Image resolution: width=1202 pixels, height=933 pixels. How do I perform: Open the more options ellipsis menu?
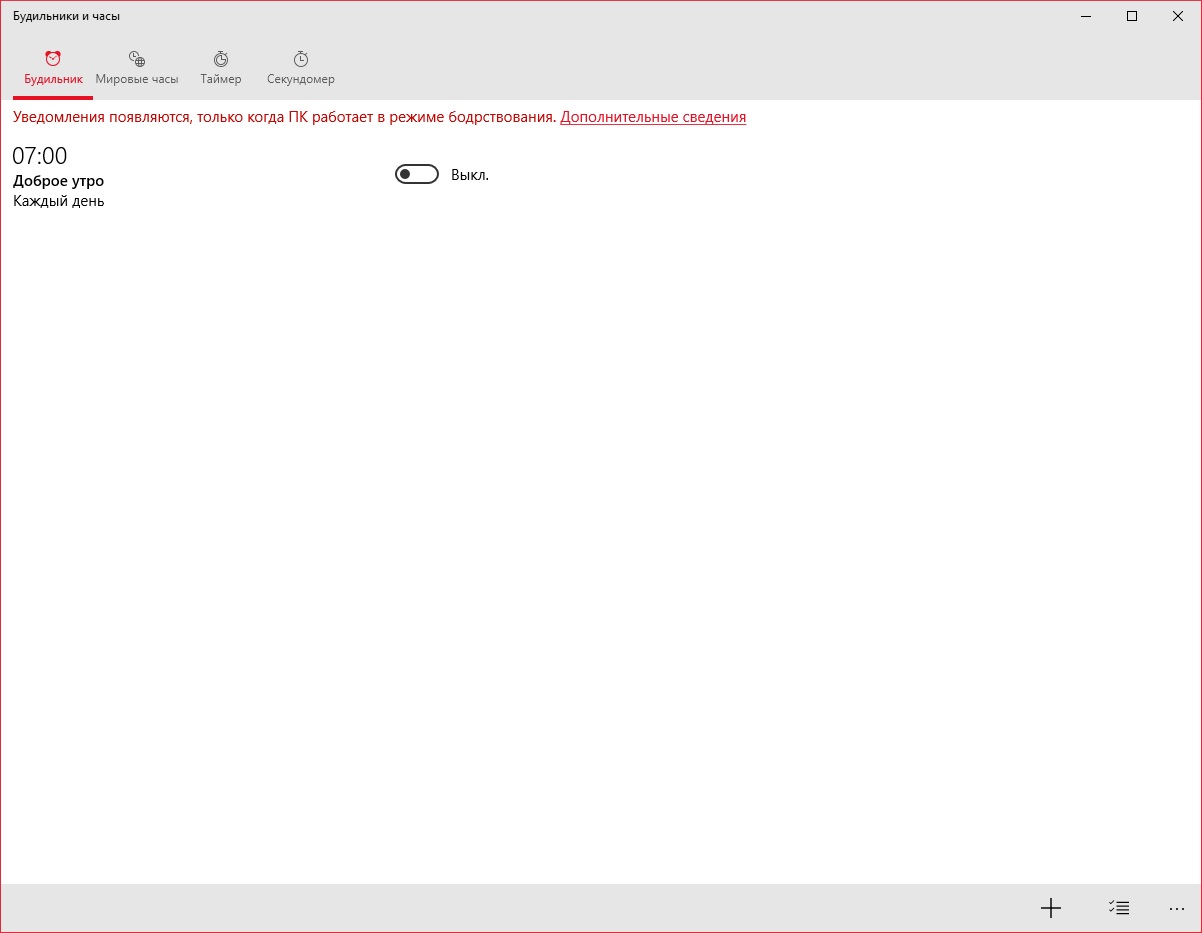point(1176,908)
